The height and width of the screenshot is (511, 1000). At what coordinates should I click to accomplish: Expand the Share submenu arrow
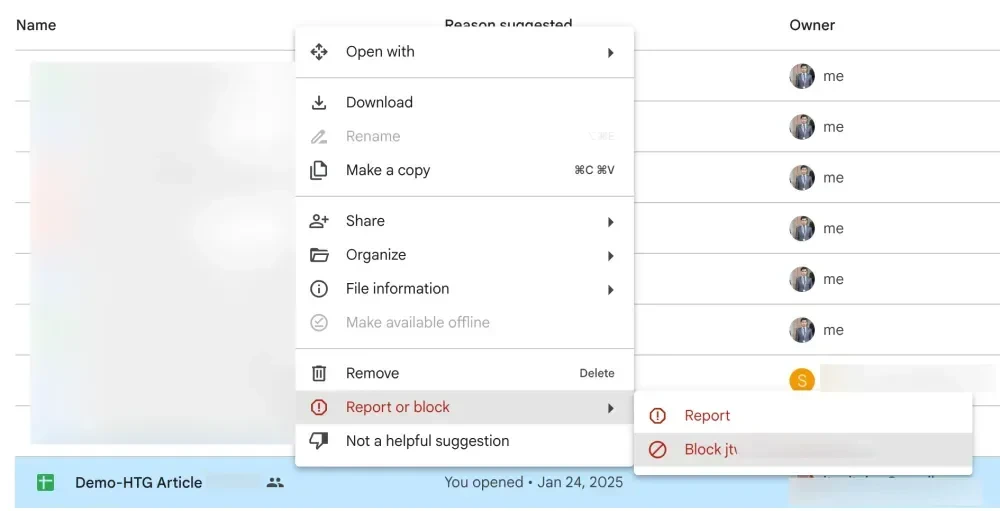(610, 222)
